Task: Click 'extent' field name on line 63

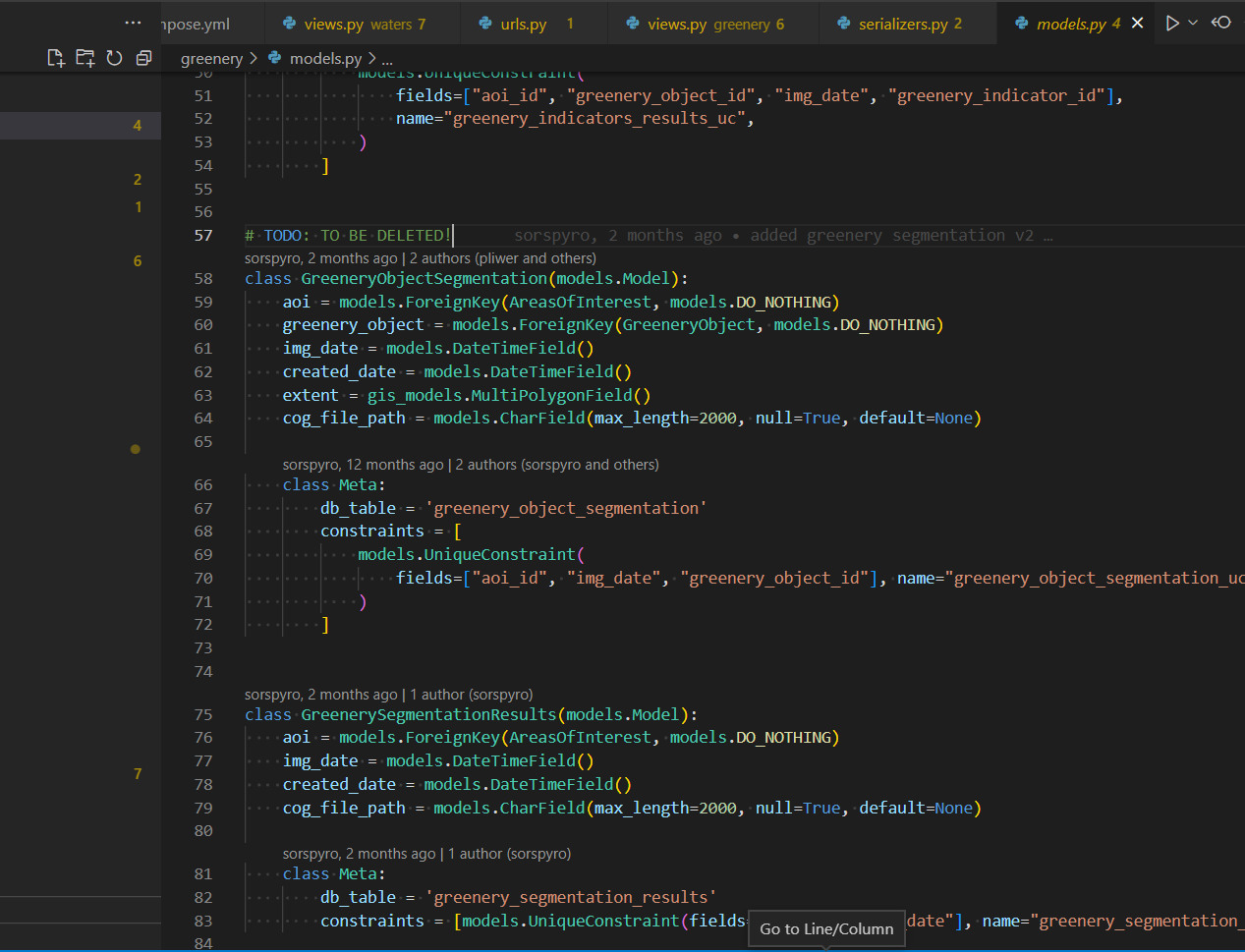Action: click(311, 395)
